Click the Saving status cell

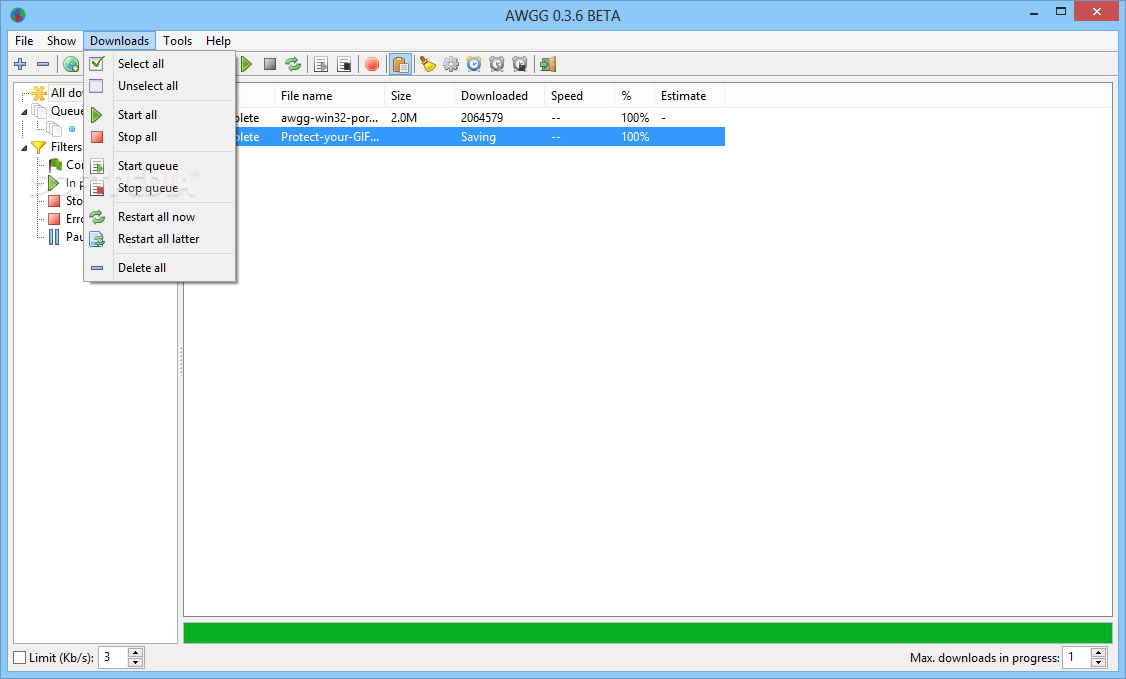point(478,136)
